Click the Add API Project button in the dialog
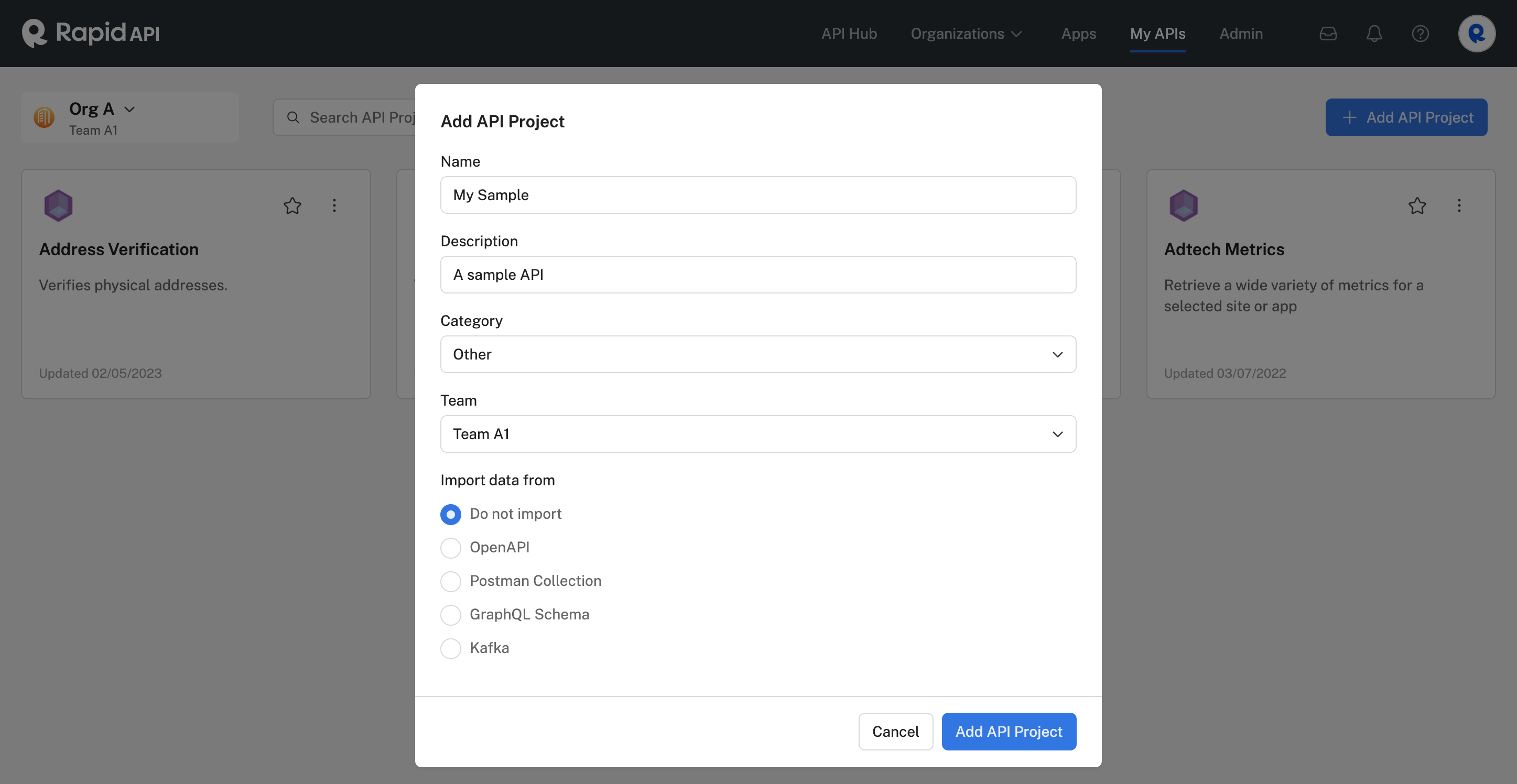Viewport: 1517px width, 784px height. pos(1009,731)
